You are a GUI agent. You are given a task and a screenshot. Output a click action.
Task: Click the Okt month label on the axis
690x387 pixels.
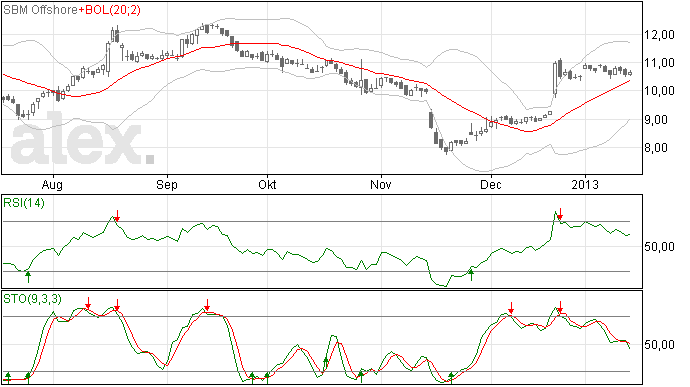tap(267, 184)
